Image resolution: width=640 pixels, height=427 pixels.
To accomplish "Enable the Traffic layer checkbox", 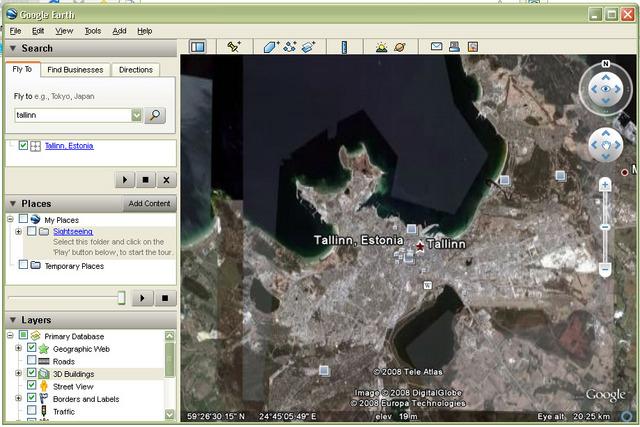I will pos(31,410).
